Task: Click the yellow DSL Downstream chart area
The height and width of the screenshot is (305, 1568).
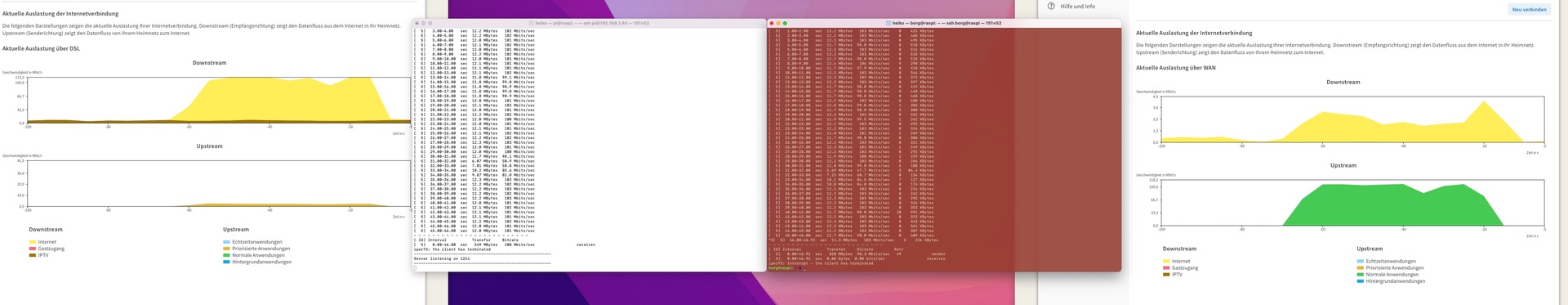Action: (286, 100)
